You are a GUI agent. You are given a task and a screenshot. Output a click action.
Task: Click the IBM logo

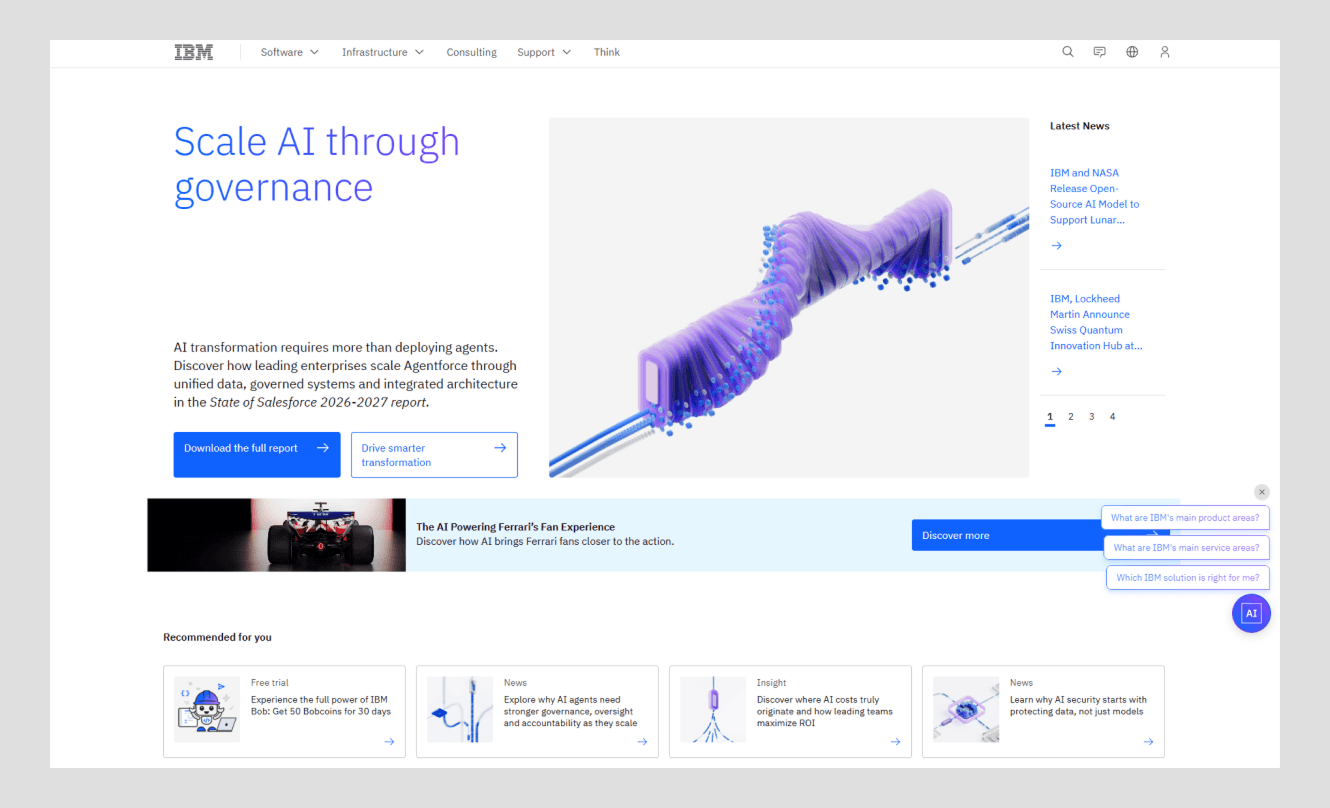(x=193, y=52)
